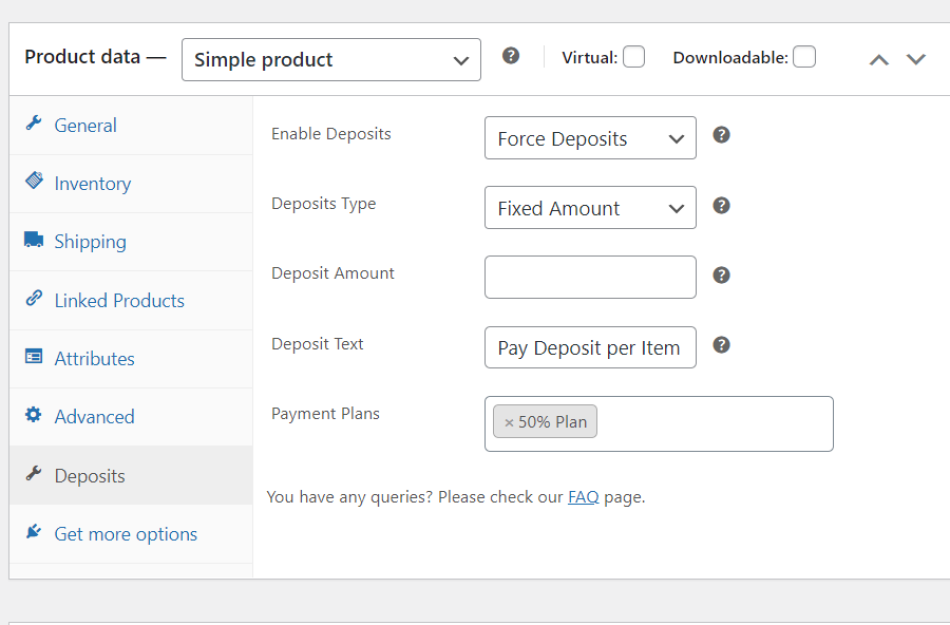
Task: Open the product type dropdown showing Simple product
Action: 331,60
